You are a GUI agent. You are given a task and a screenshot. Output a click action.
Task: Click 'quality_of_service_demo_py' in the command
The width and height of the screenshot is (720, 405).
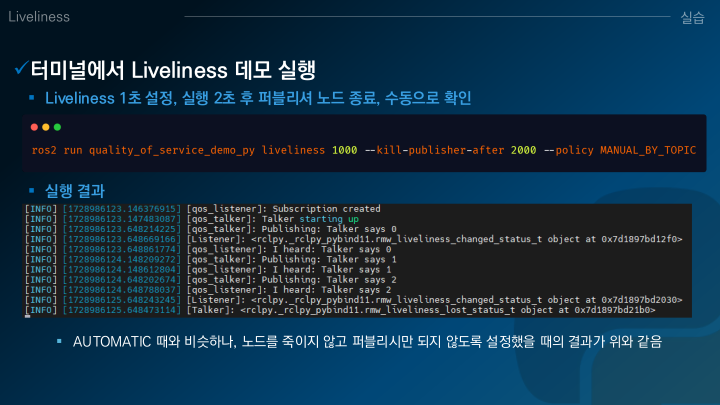172,150
